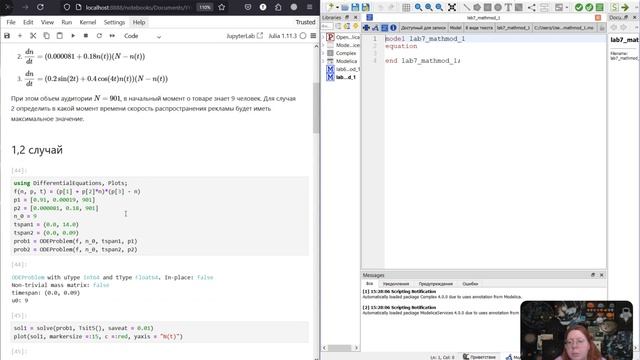The height and width of the screenshot is (360, 640).
Task: Bookmark this page with star icon
Action: pos(222,7)
